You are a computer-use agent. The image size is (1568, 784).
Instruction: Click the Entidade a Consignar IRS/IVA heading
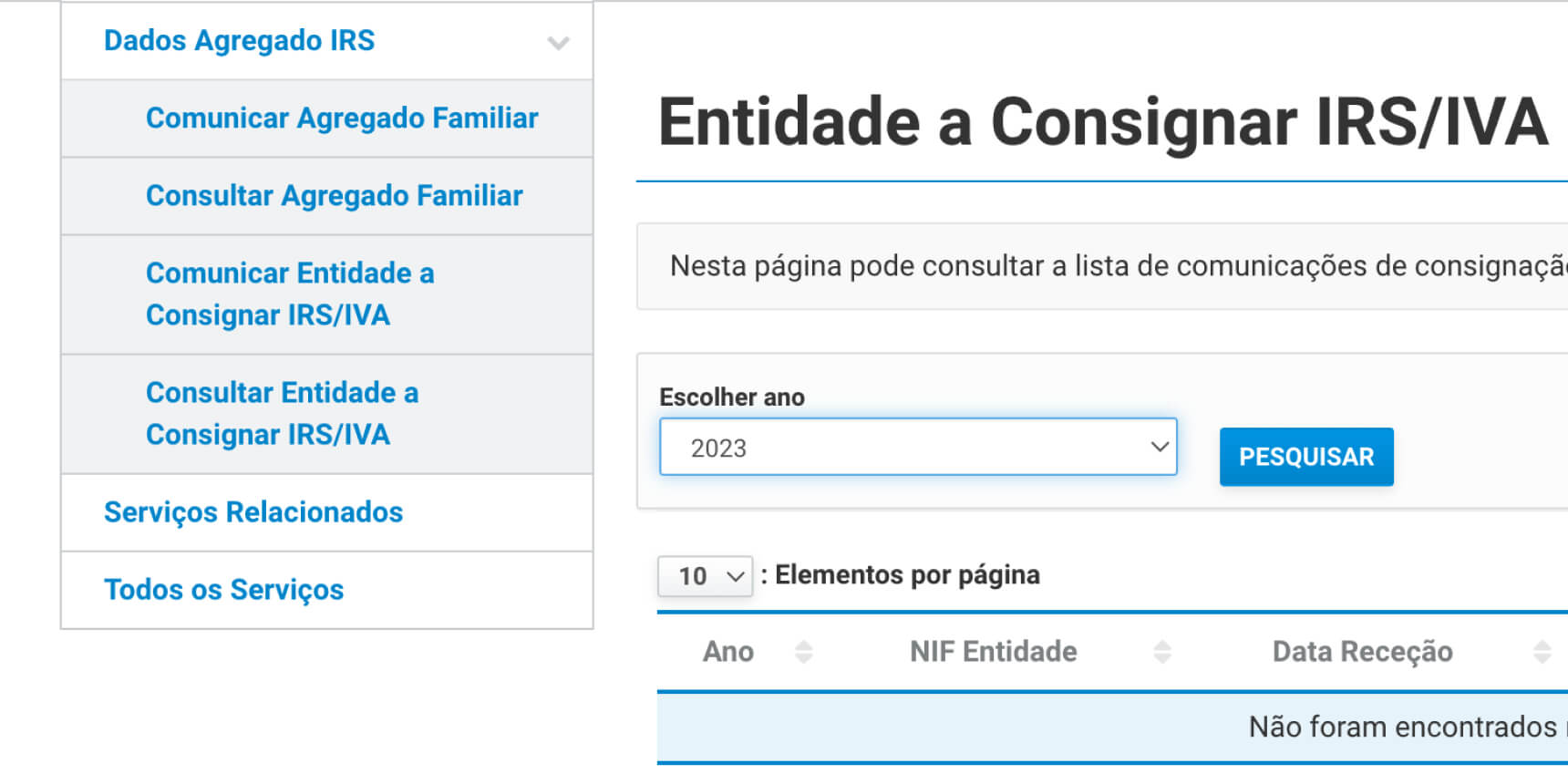tap(1103, 122)
